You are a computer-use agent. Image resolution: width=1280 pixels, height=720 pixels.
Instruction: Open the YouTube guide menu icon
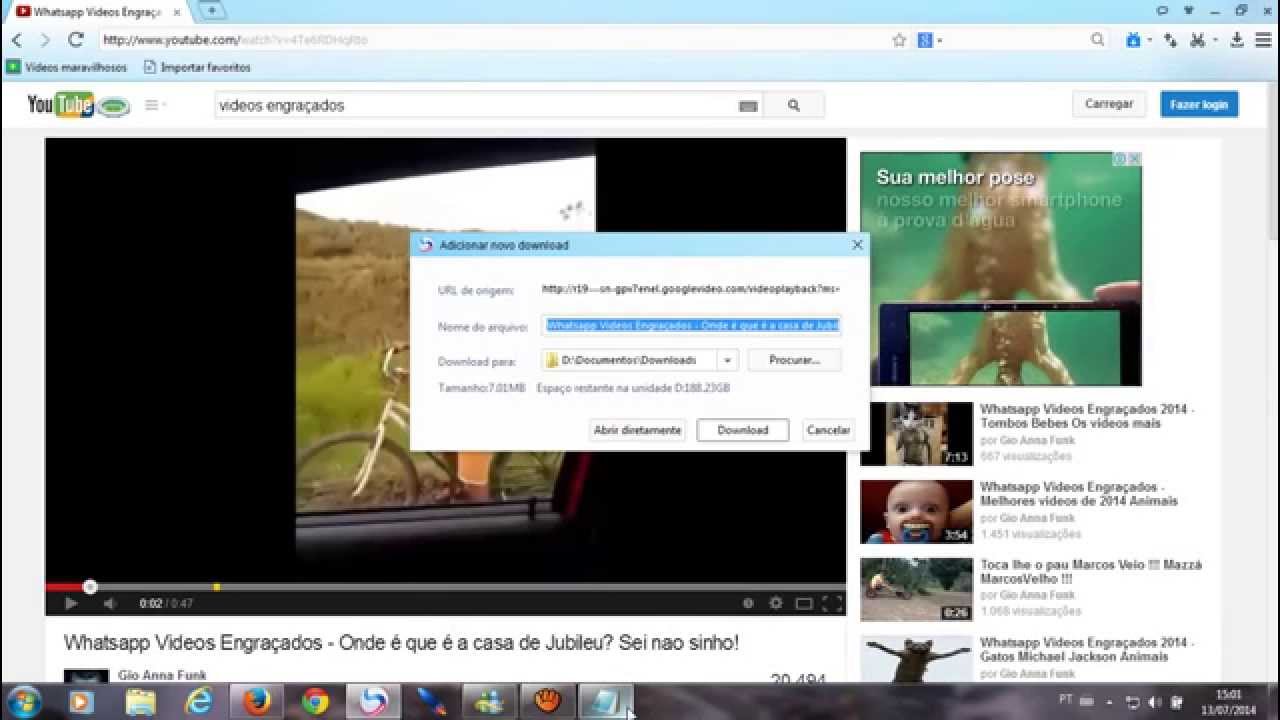[152, 104]
